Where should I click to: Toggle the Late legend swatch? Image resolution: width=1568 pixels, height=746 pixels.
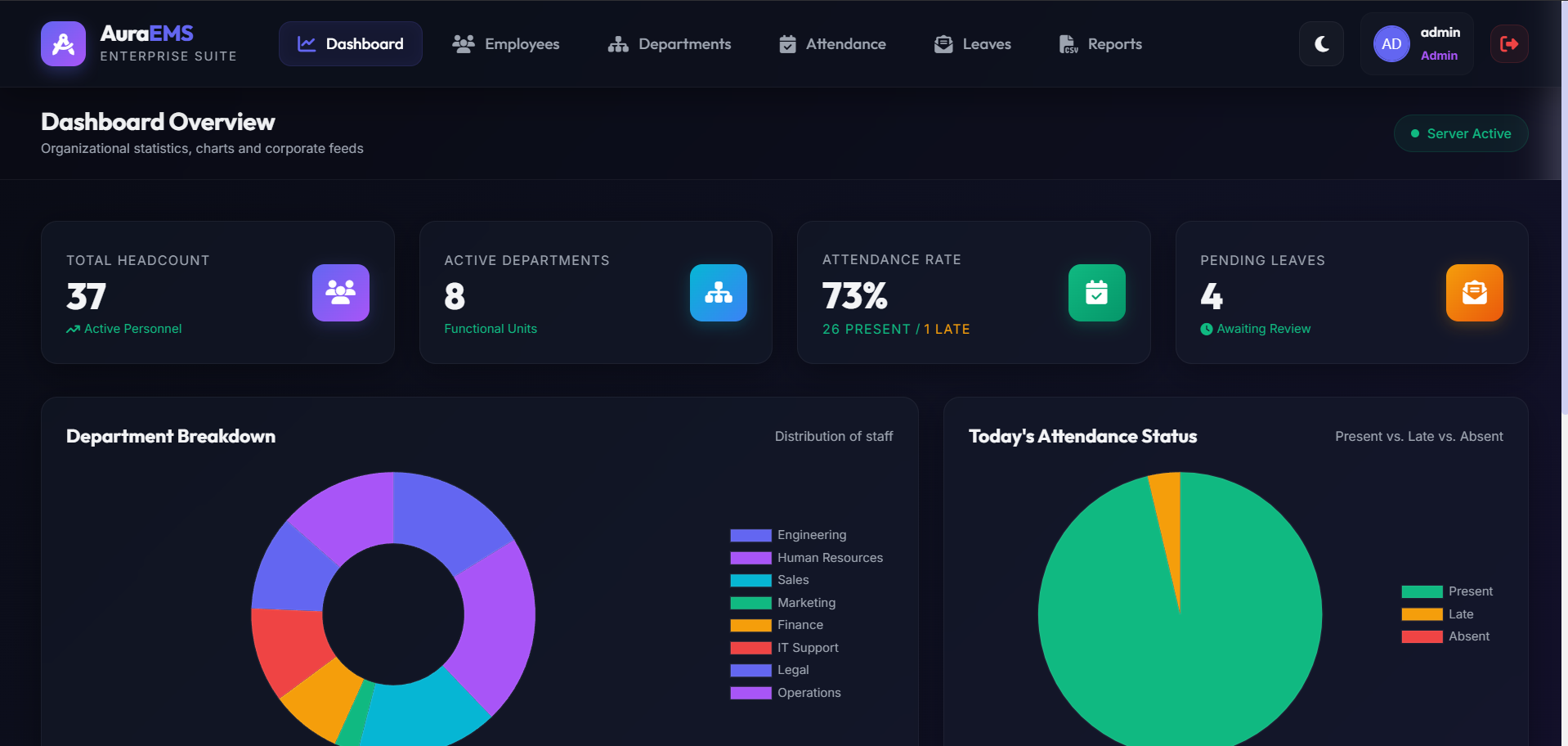[1422, 614]
